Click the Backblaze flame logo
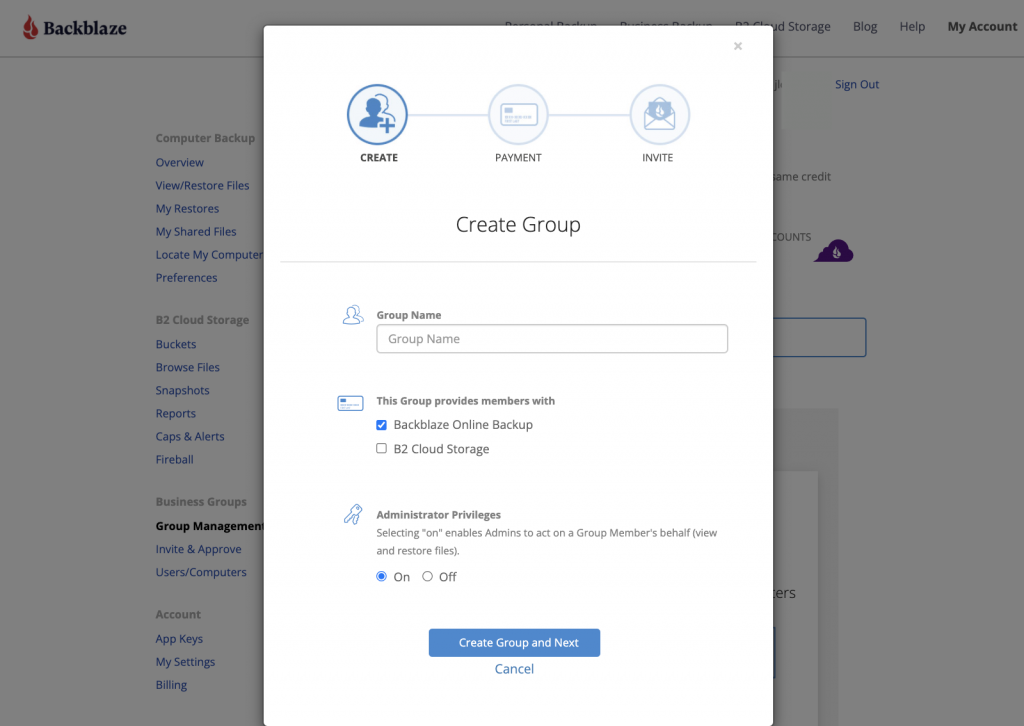Viewport: 1024px width, 726px height. [x=30, y=27]
